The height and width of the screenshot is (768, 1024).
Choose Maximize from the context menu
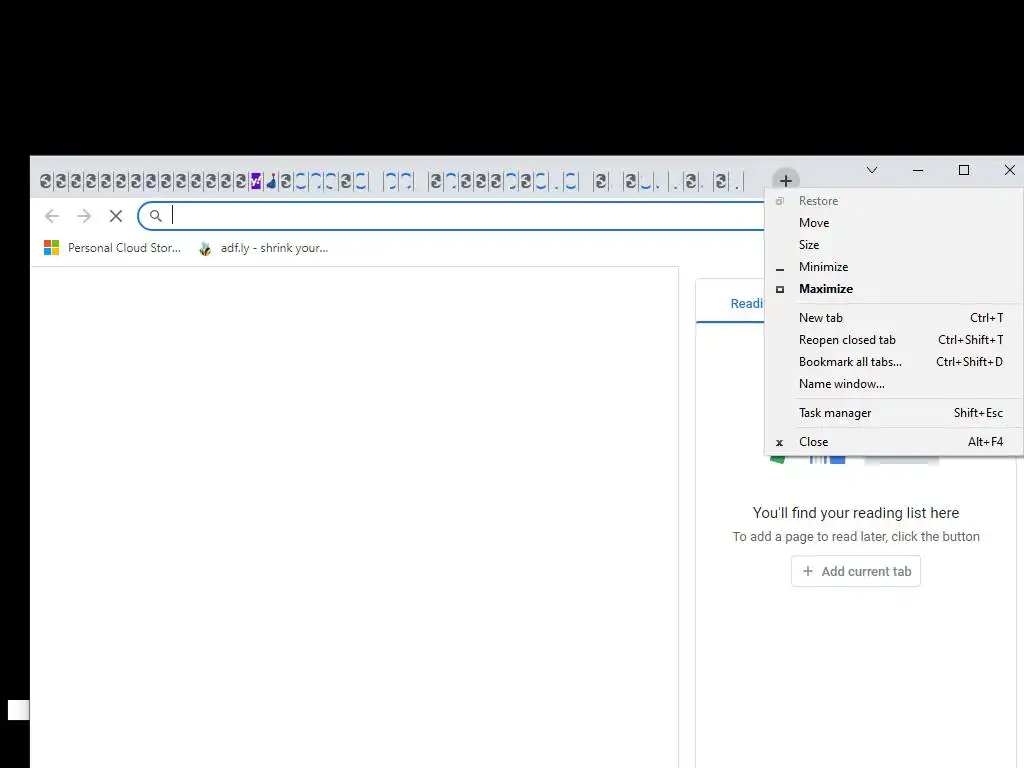click(893, 289)
